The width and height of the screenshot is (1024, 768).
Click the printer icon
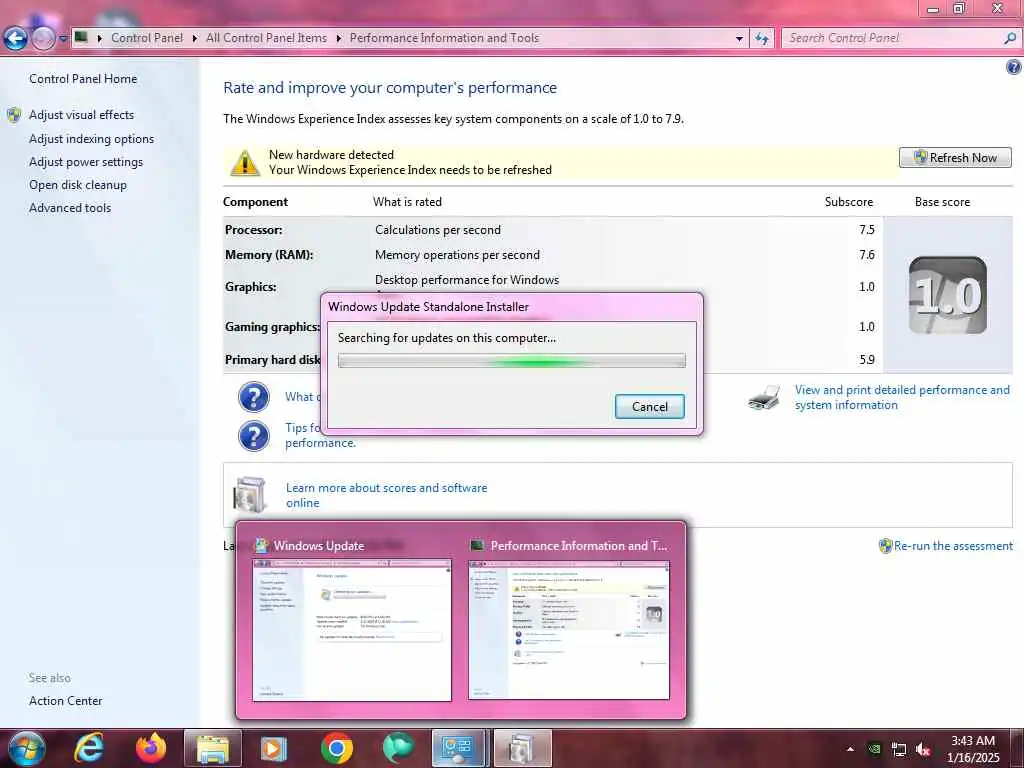click(764, 397)
